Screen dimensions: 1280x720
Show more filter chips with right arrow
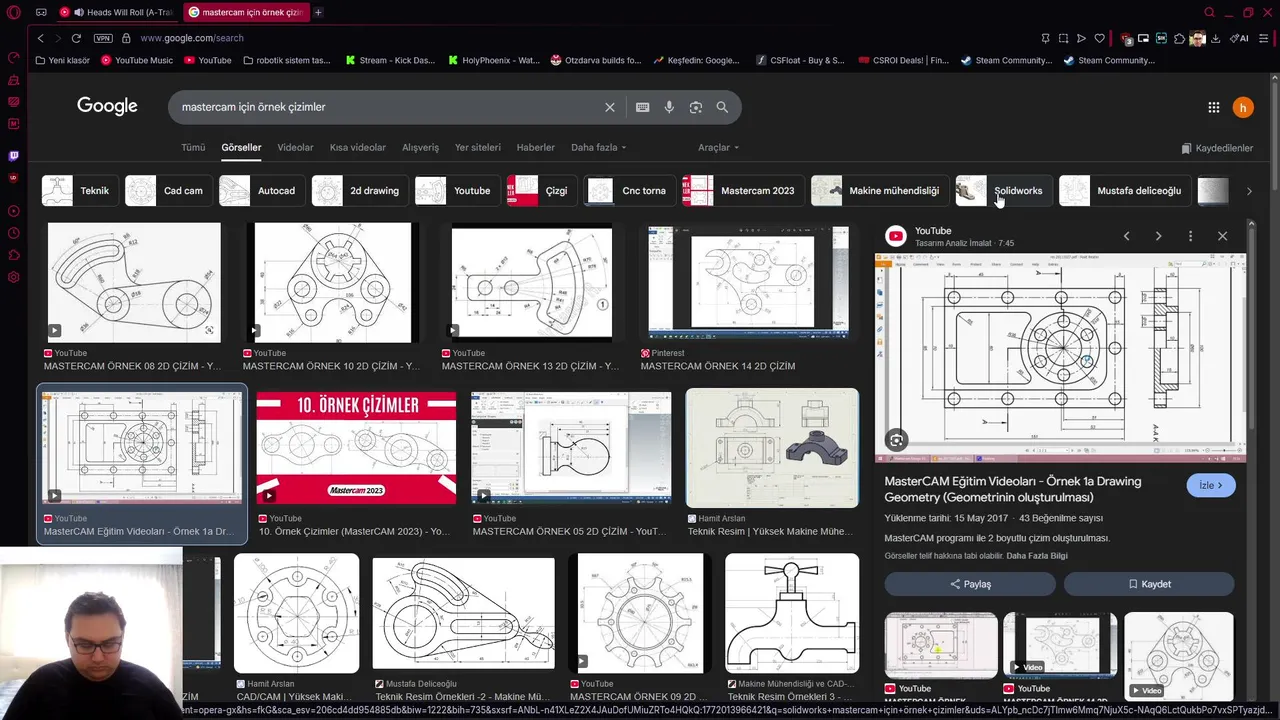pos(1248,191)
